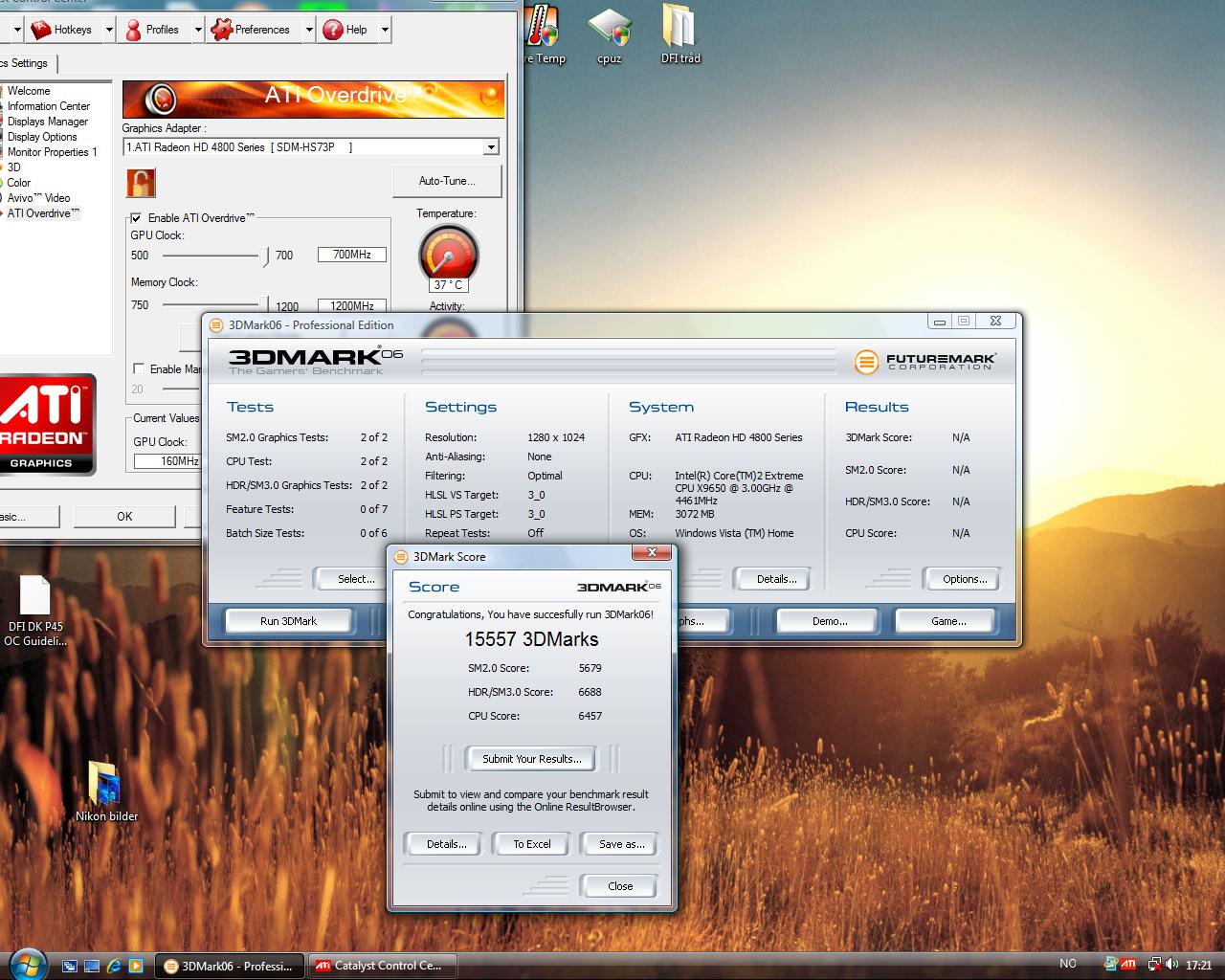Image resolution: width=1225 pixels, height=980 pixels.
Task: Open Displays Manager in settings tree
Action: point(48,122)
